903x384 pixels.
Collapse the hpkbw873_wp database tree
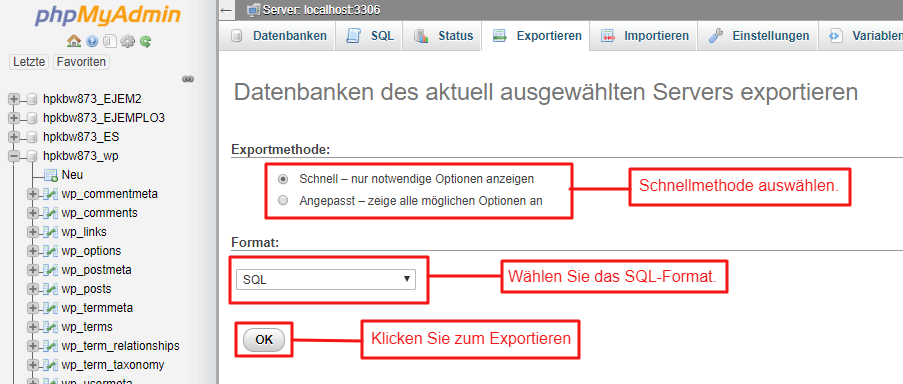[14, 156]
